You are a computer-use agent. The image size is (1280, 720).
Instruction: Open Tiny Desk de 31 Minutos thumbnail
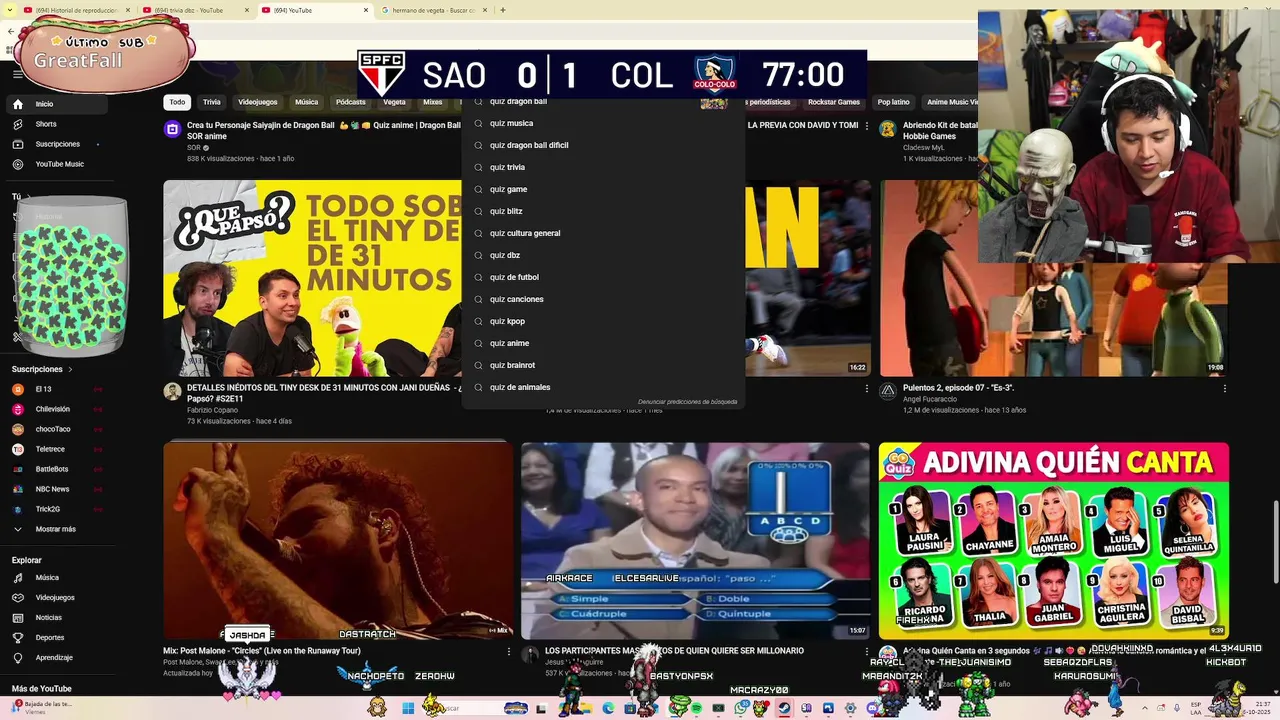click(312, 278)
